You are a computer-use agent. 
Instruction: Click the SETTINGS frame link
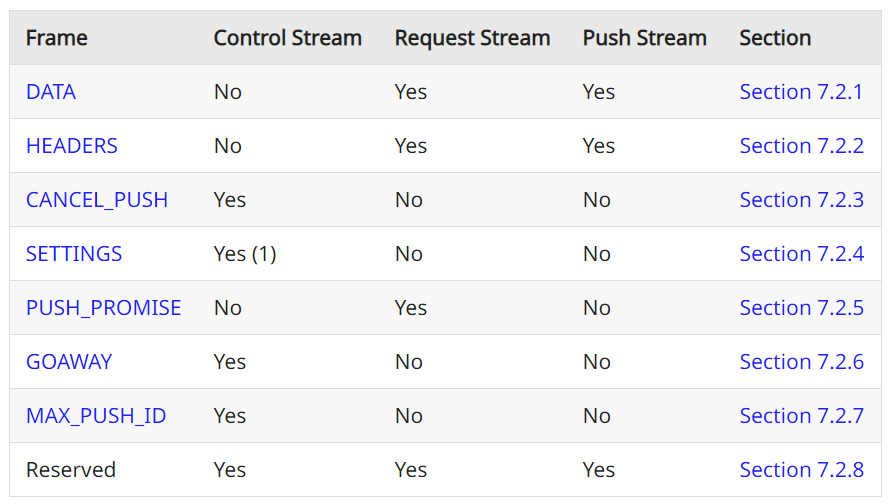coord(74,254)
